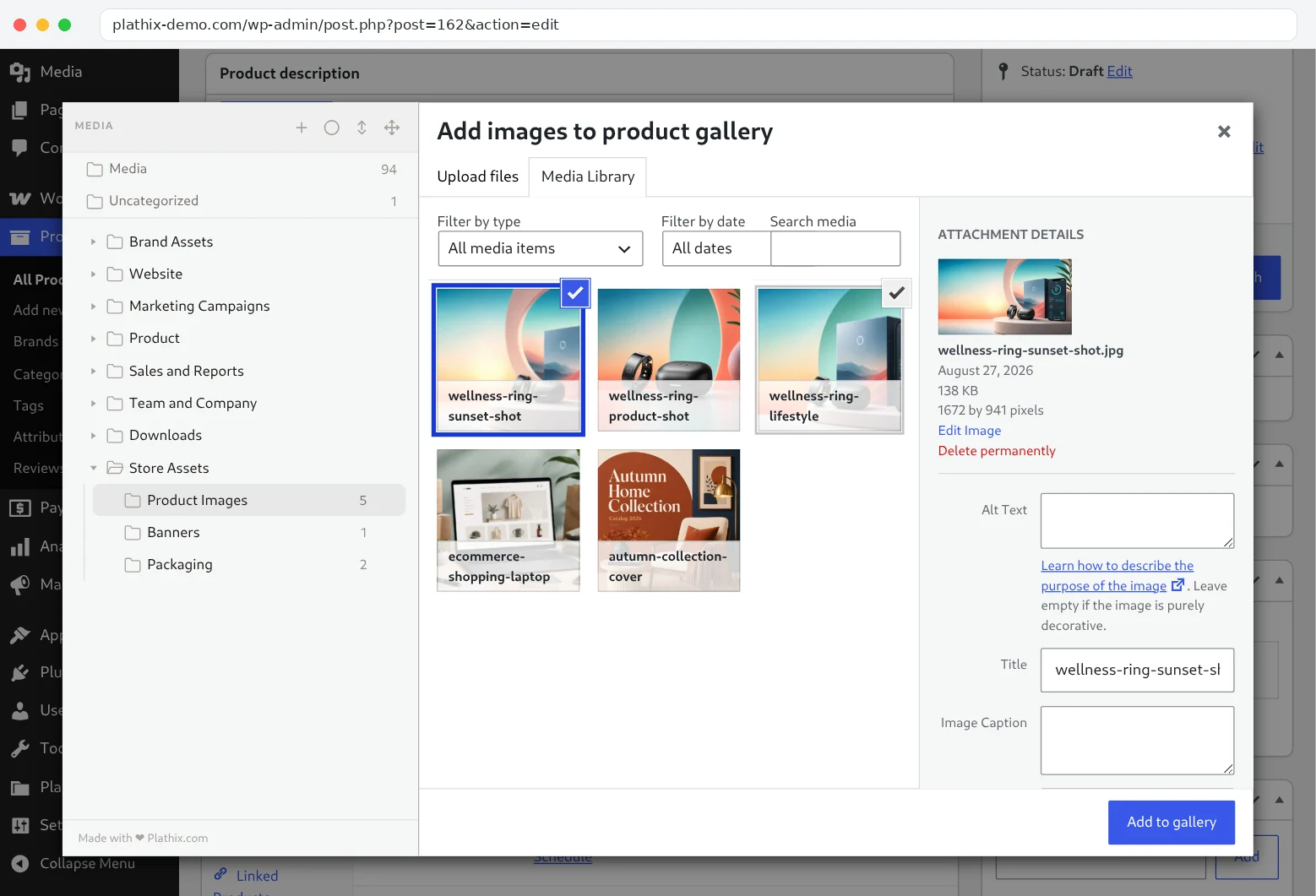
Task: Toggle the wellness-ring-lifestyle checkmark
Action: (x=896, y=293)
